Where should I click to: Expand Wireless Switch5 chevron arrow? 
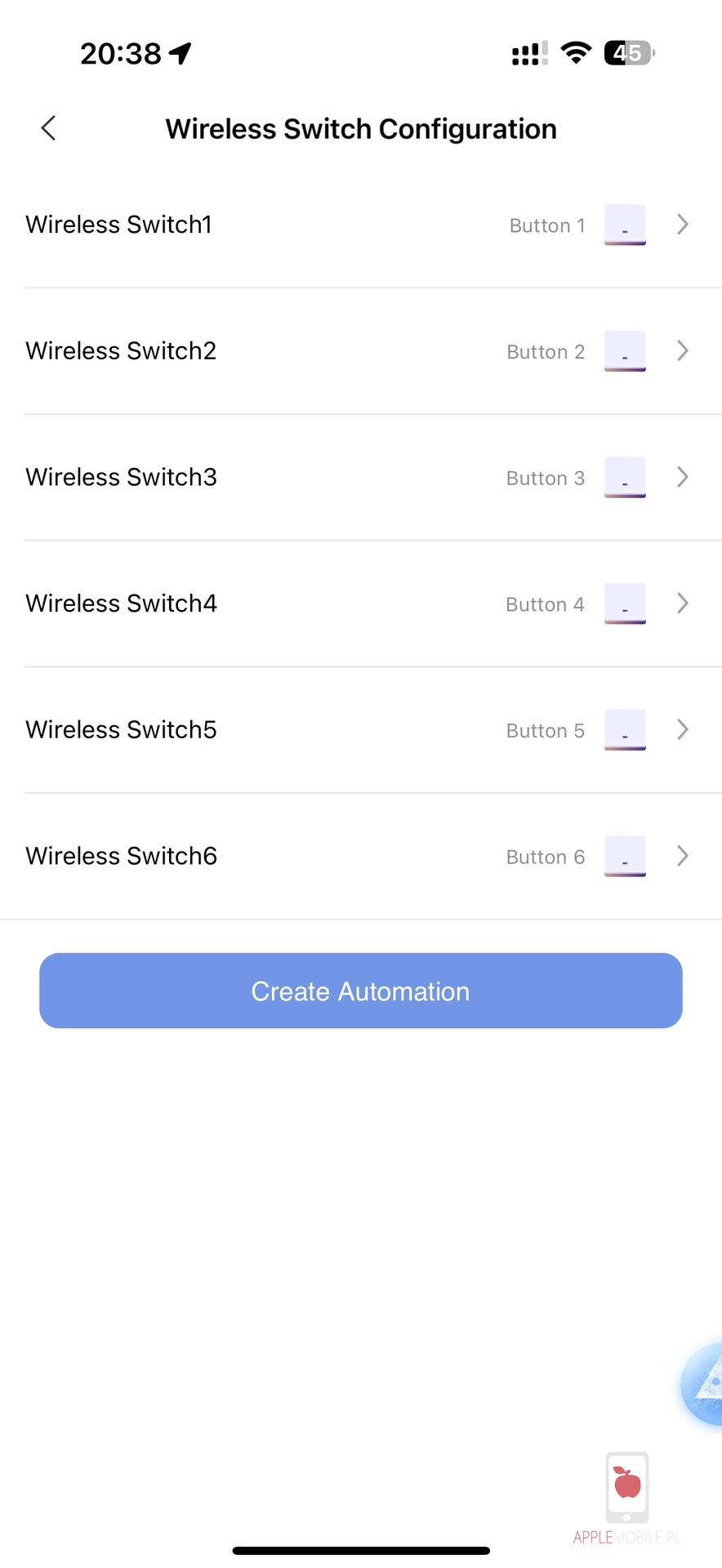coord(683,729)
